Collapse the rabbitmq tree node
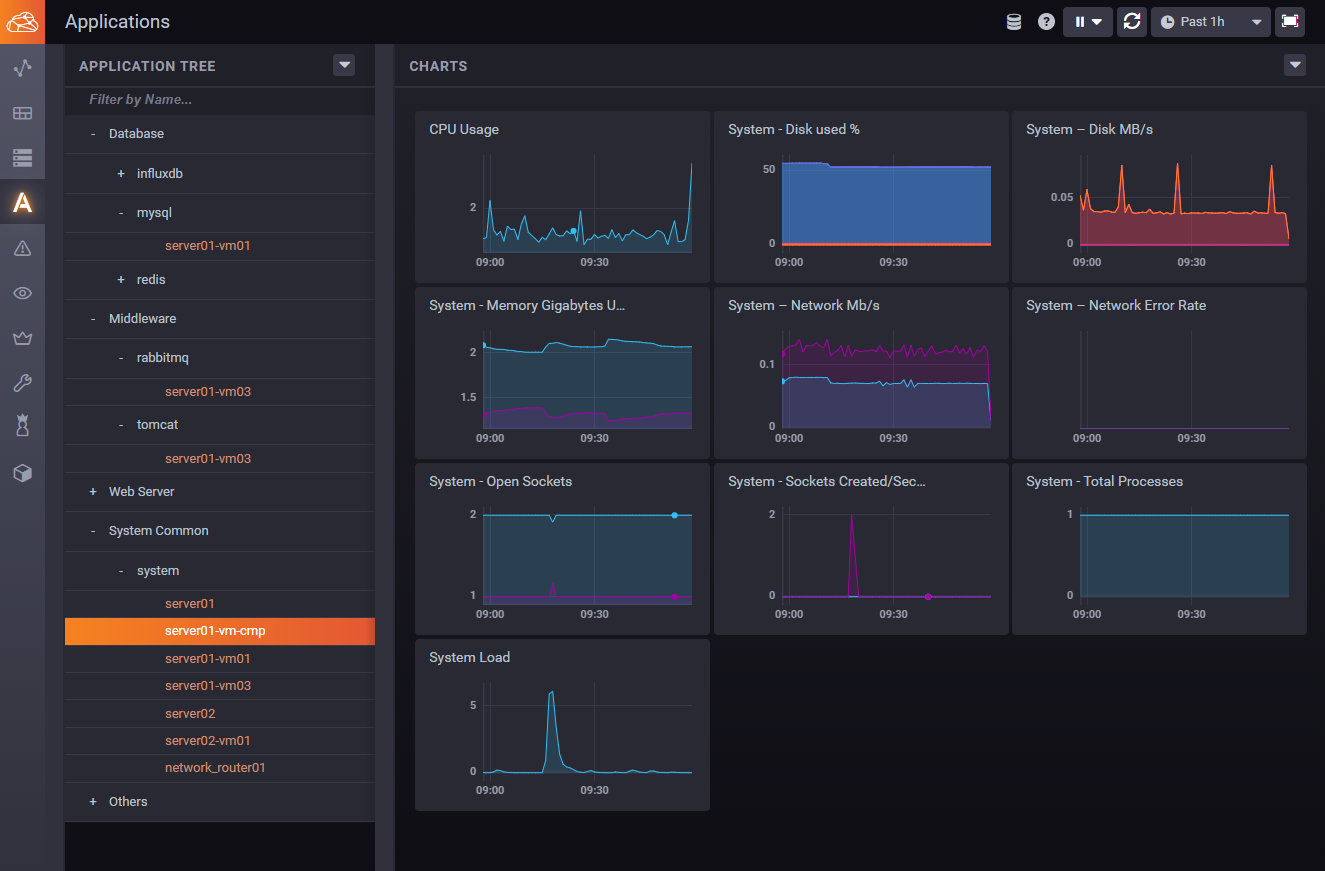 pyautogui.click(x=121, y=358)
